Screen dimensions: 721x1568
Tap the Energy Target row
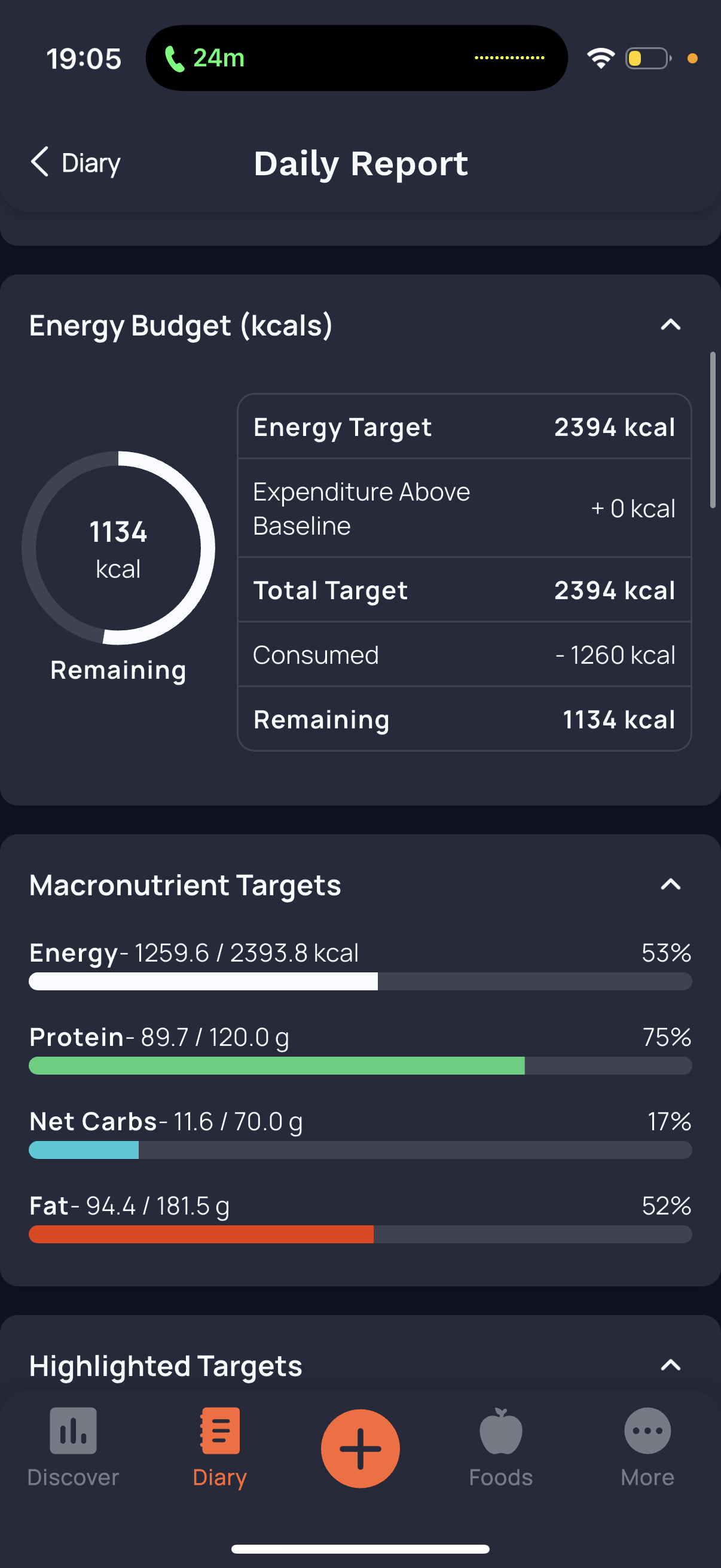click(x=464, y=427)
